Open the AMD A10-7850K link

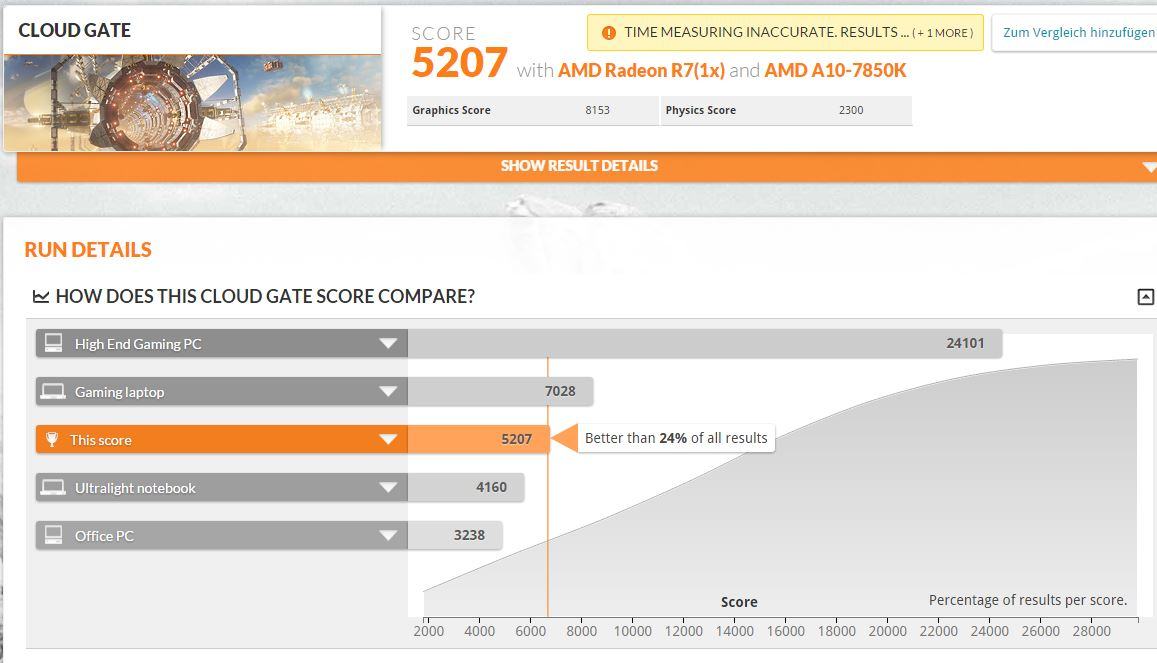(835, 70)
